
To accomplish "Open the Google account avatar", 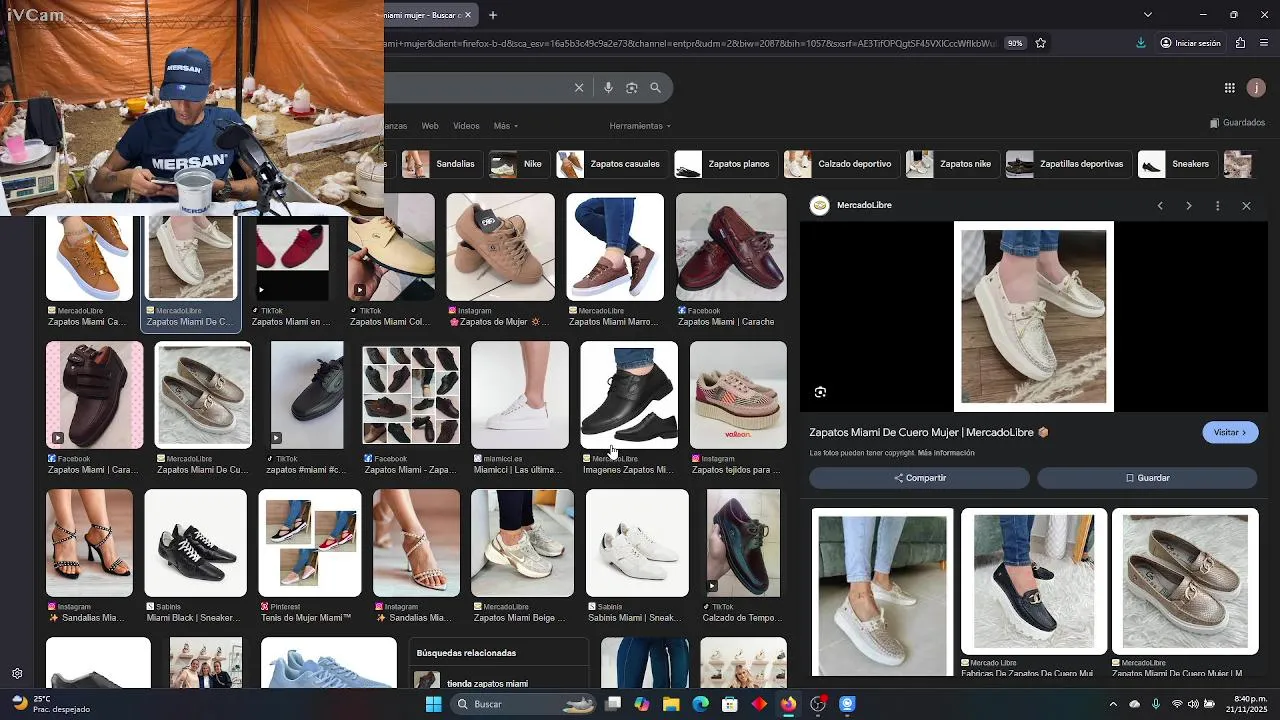I will (x=1256, y=88).
